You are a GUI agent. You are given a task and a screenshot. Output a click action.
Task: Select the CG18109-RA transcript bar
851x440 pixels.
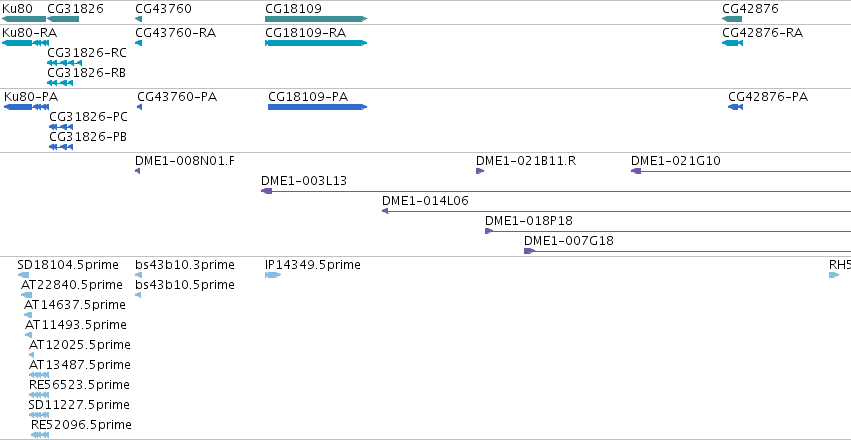315,43
